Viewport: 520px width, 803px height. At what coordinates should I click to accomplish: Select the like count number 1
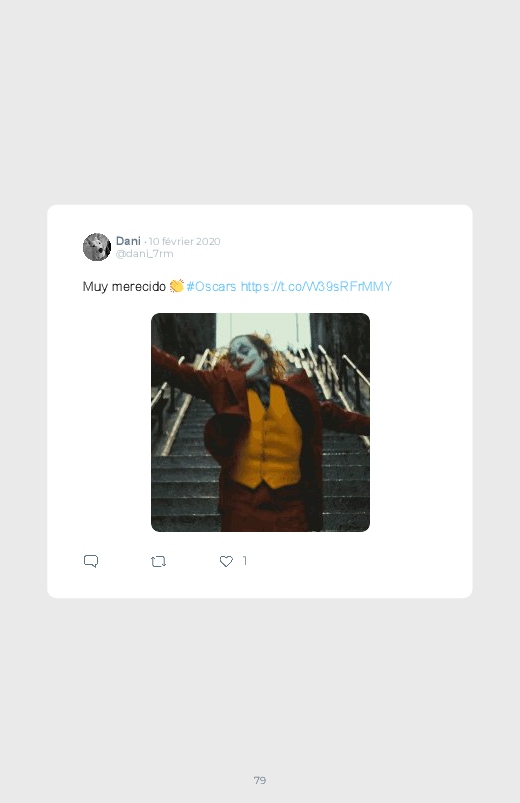245,561
